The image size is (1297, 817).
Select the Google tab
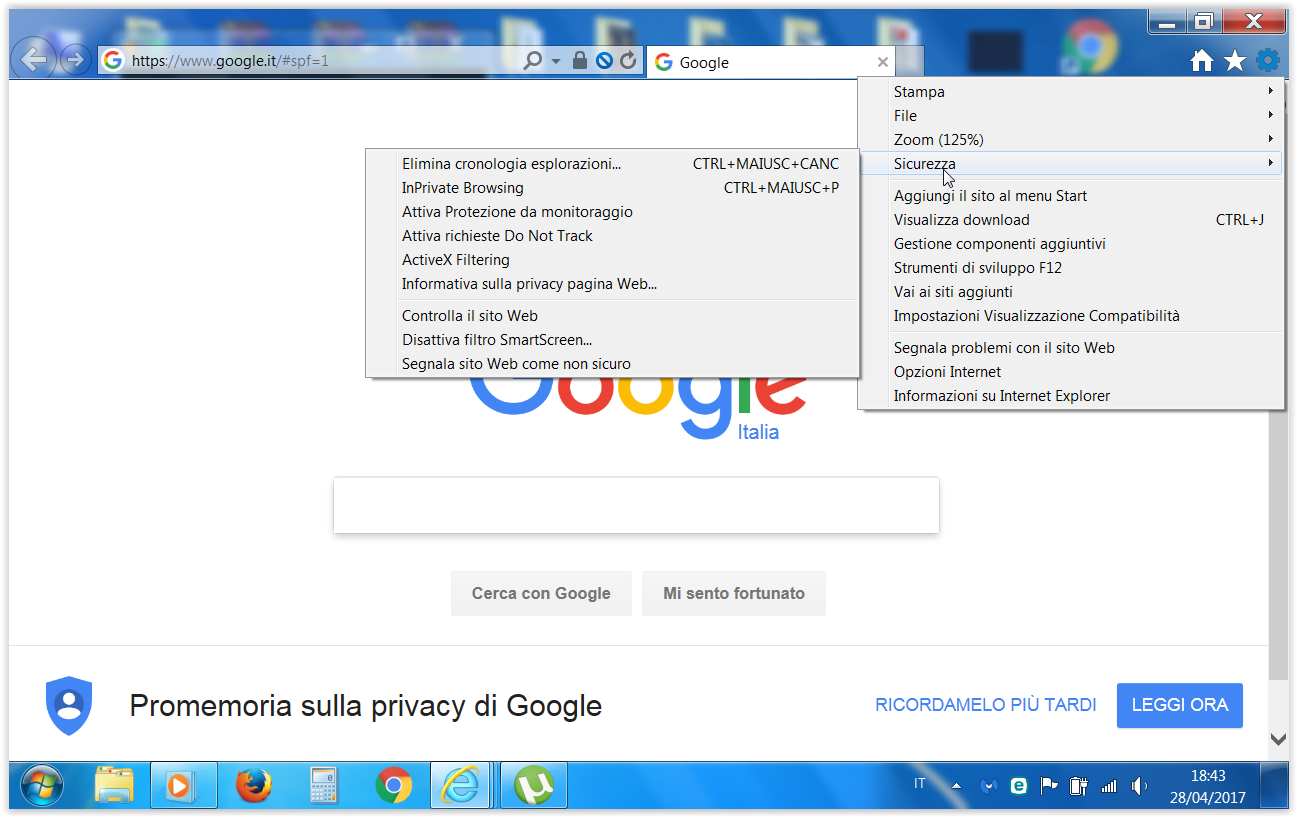click(x=772, y=62)
